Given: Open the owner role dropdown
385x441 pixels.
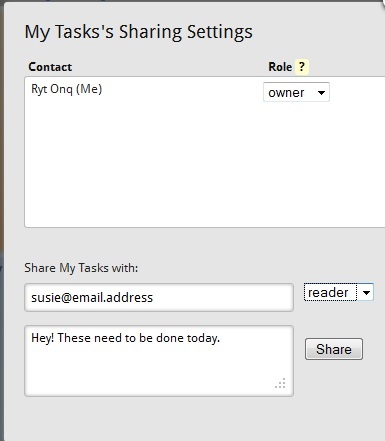Looking at the screenshot, I should (296, 92).
